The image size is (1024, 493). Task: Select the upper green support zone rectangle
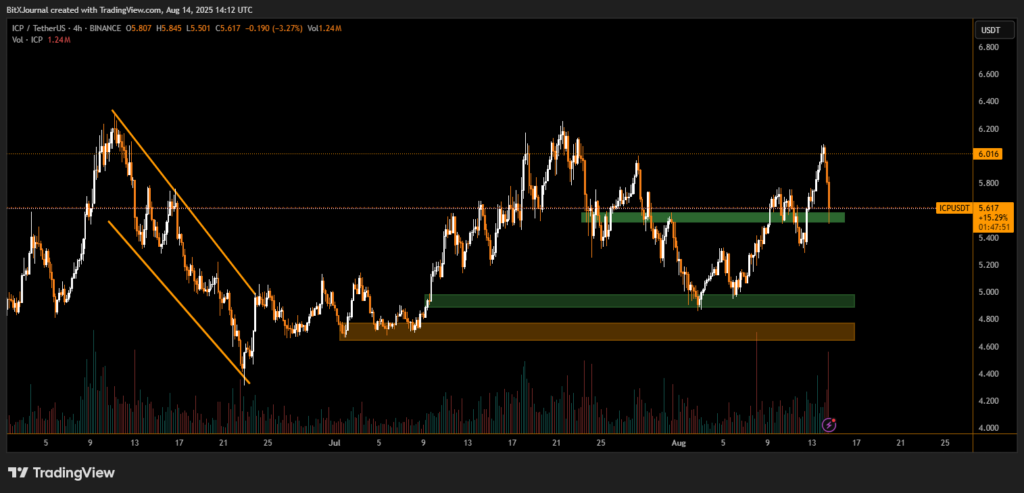712,217
